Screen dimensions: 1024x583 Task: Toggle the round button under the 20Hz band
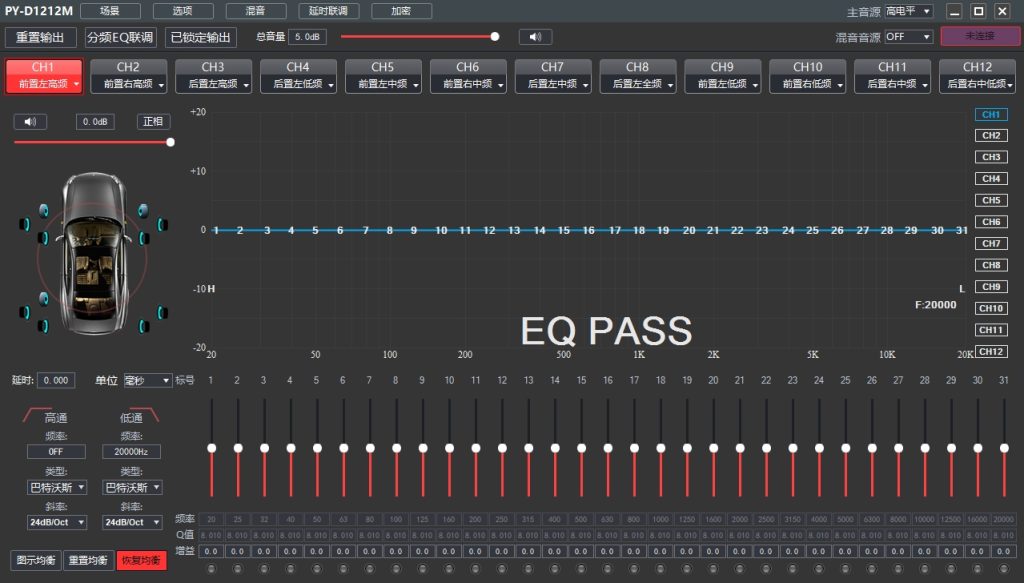pos(211,569)
